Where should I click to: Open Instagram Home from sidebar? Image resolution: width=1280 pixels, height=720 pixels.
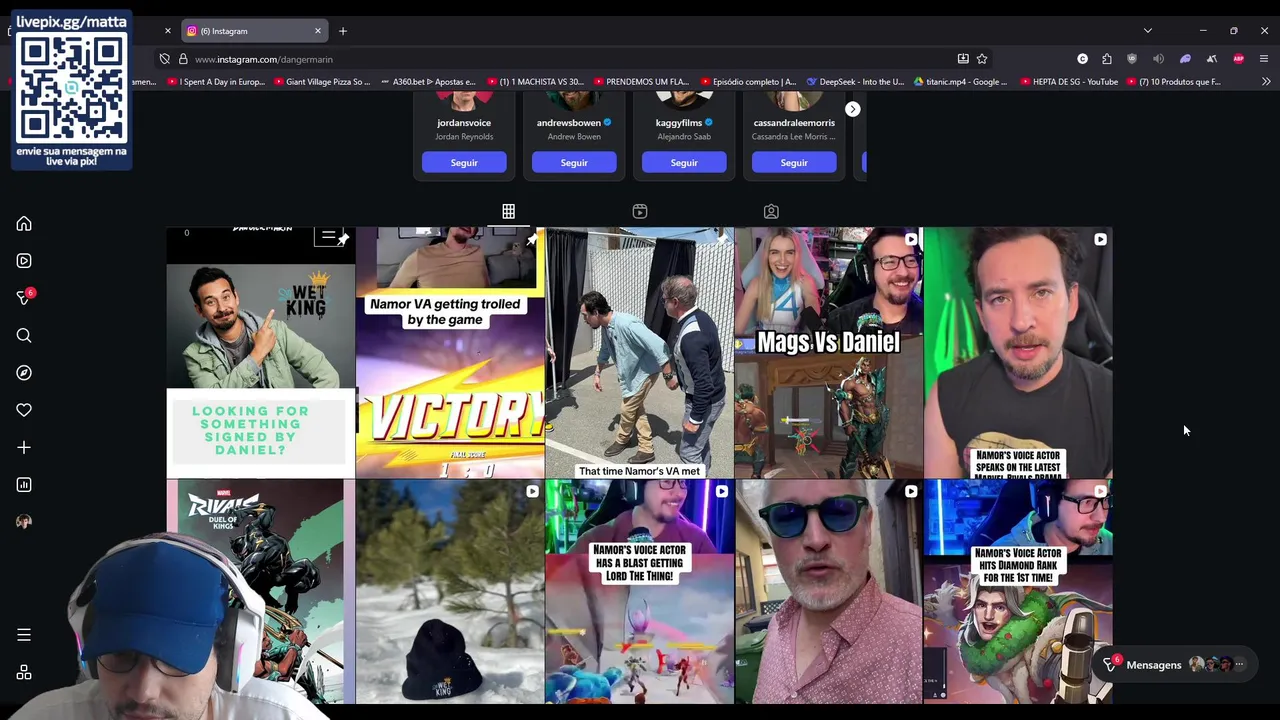(24, 224)
